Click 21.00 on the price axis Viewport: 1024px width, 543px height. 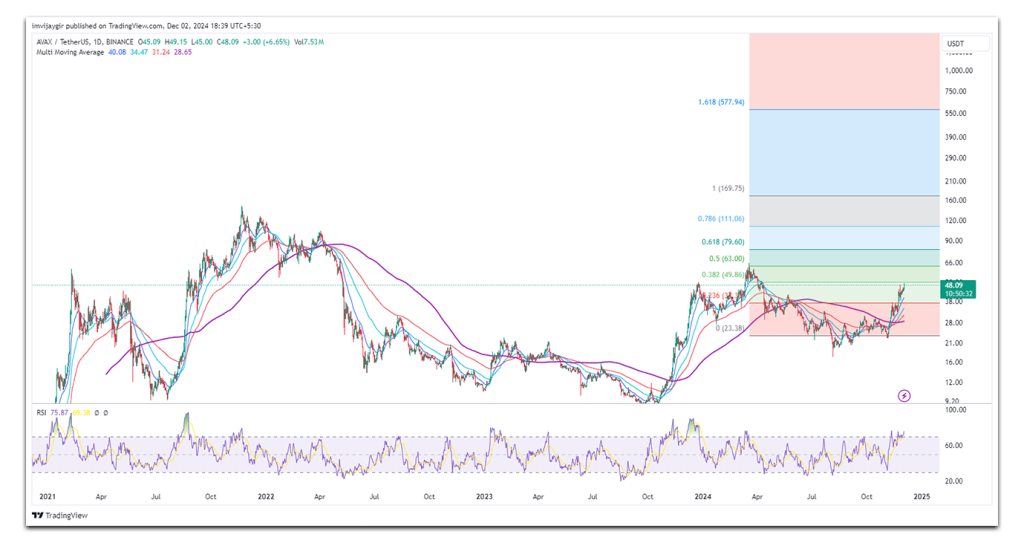point(954,343)
